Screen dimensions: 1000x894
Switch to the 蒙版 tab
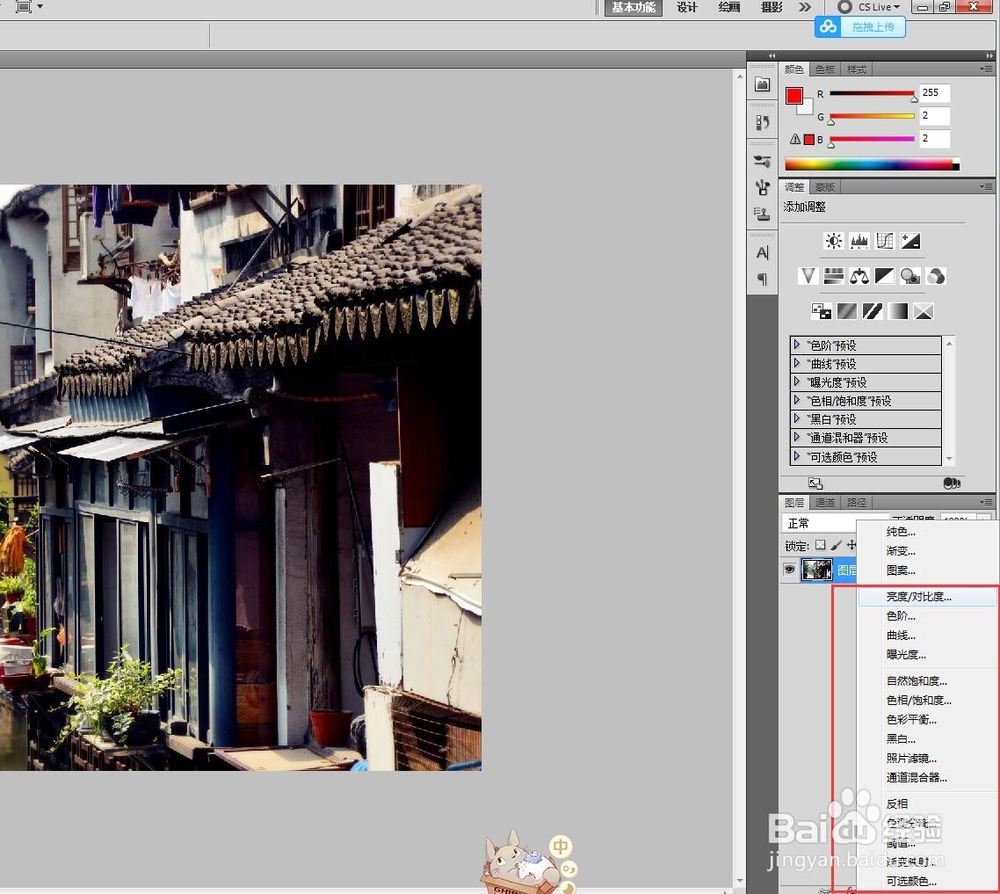tap(825, 187)
